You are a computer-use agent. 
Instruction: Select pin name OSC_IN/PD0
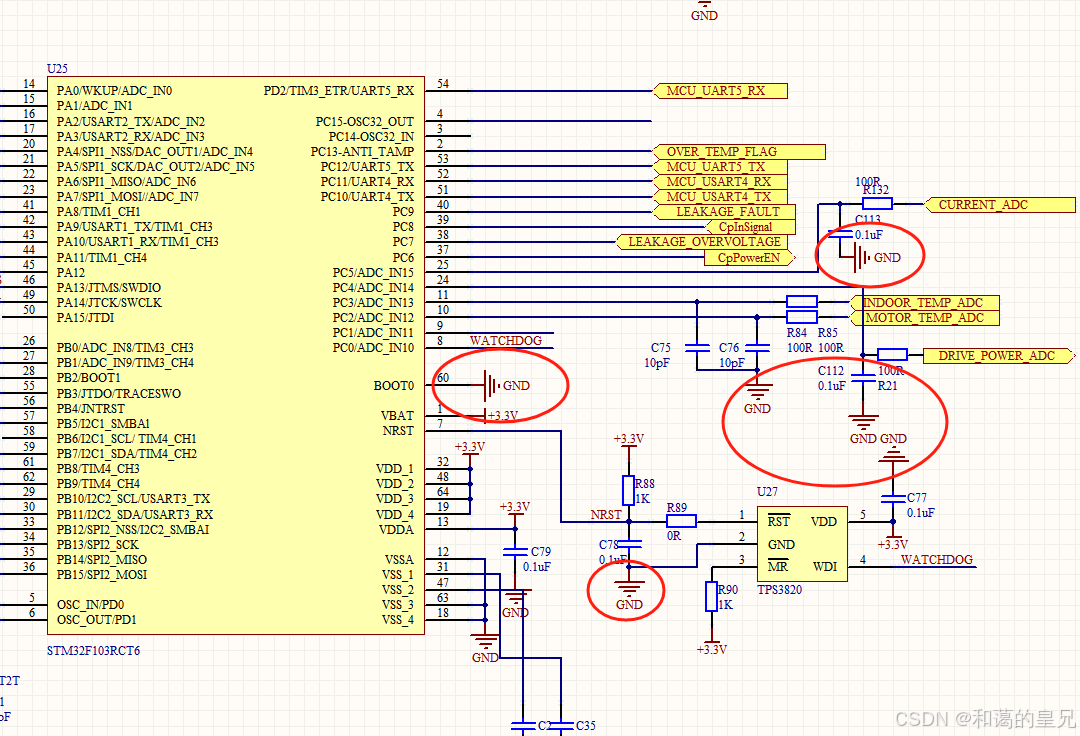(90, 604)
